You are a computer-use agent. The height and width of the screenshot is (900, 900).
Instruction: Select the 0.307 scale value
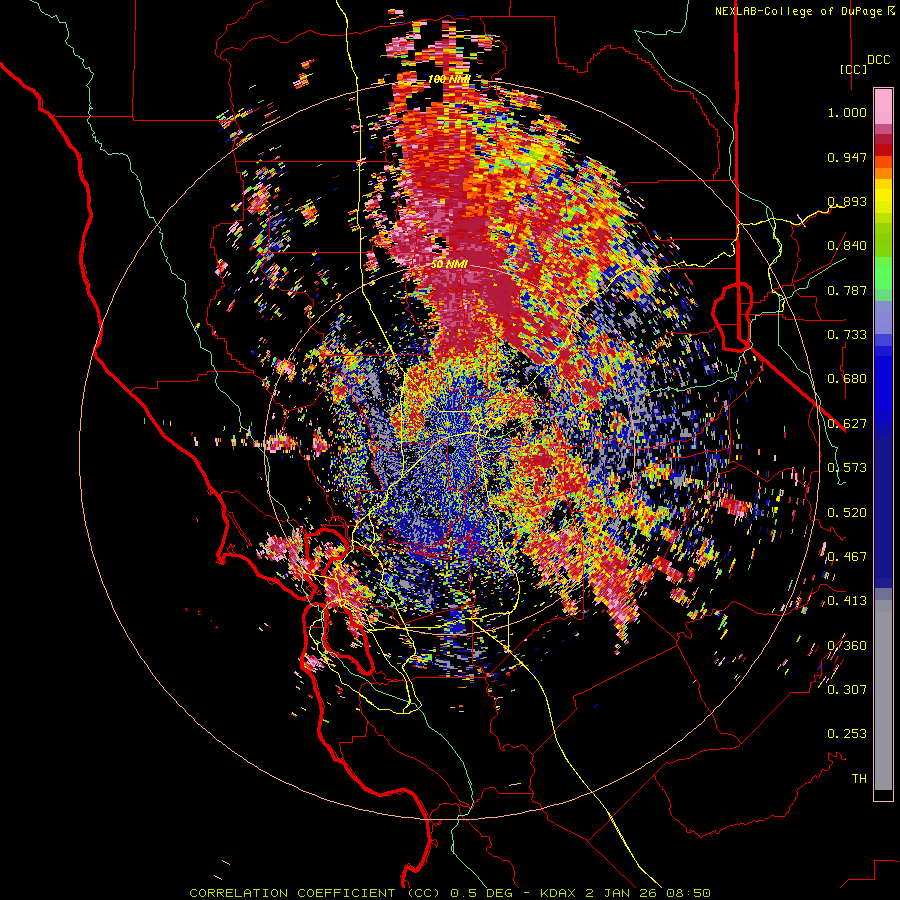click(x=847, y=689)
